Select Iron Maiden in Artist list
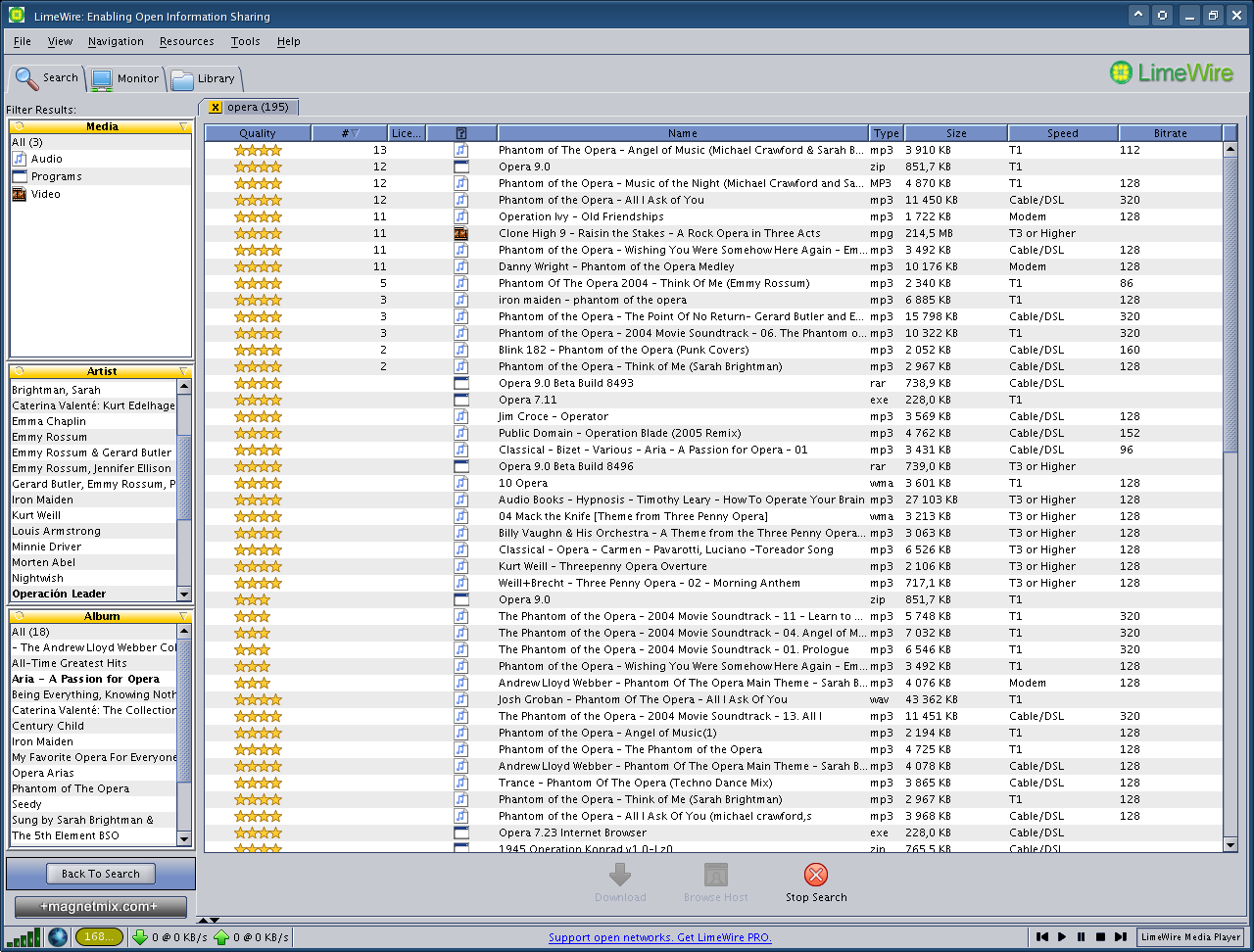1254x952 pixels. tap(93, 500)
